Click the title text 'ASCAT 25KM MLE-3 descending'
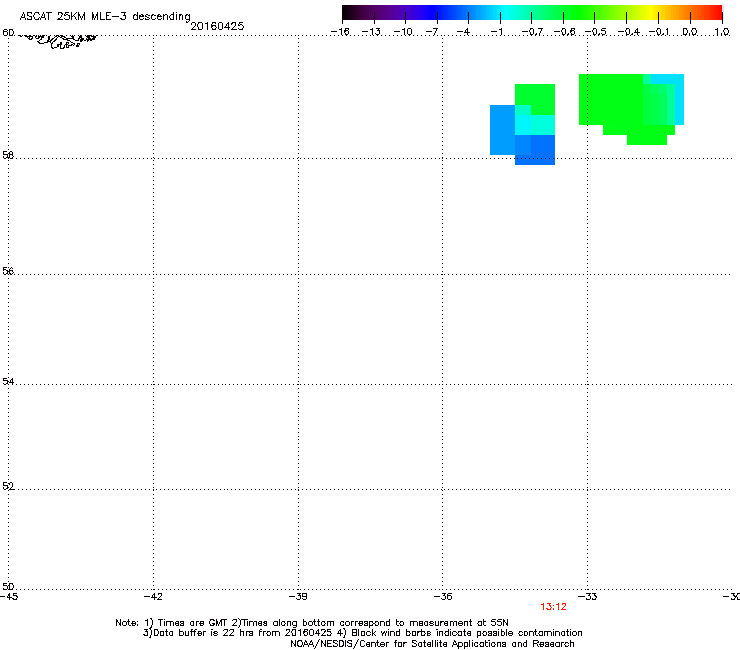The height and width of the screenshot is (650, 740). [x=105, y=17]
